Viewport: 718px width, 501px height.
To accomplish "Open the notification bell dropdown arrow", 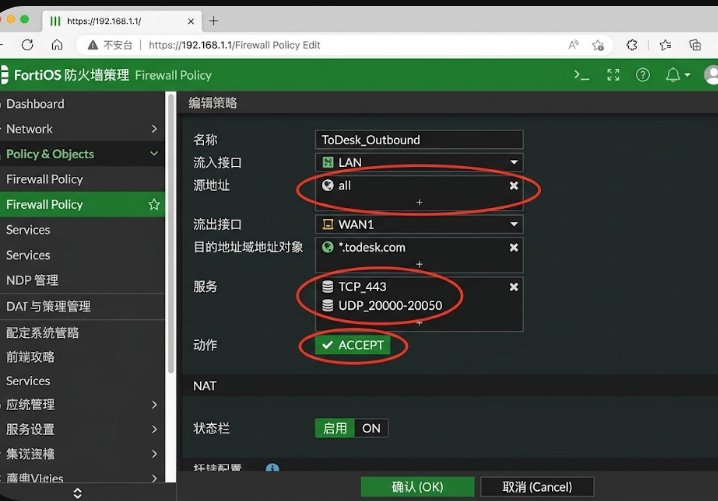I will (x=687, y=75).
